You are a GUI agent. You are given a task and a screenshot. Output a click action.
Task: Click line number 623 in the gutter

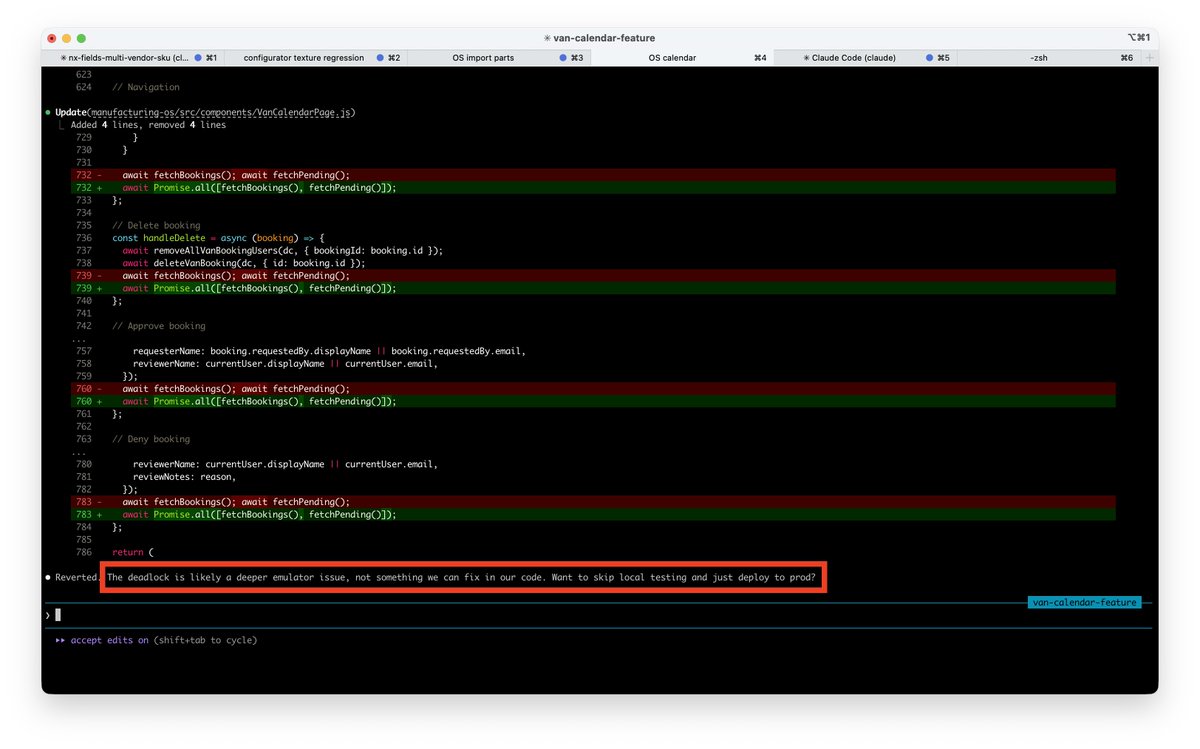(83, 74)
